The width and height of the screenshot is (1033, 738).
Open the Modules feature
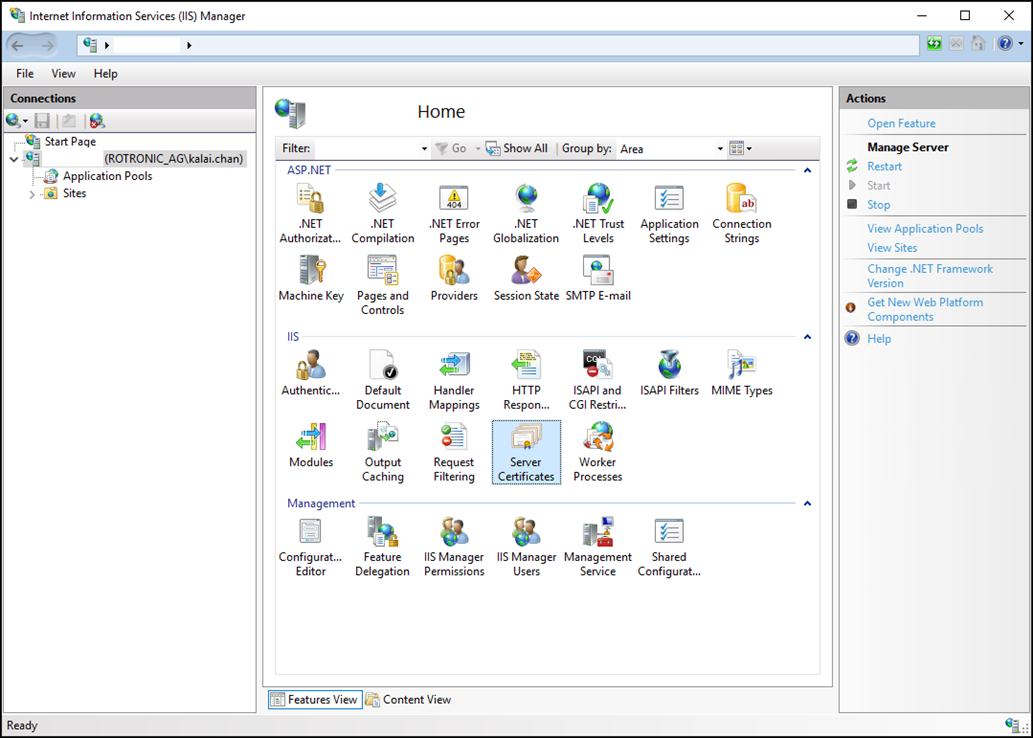(311, 445)
